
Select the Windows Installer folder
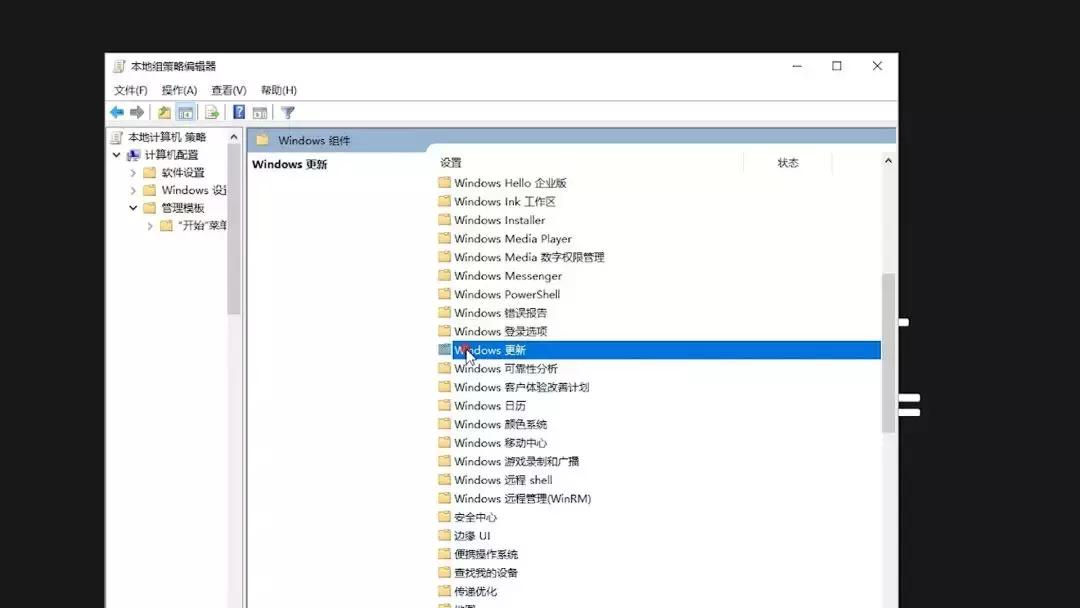pyautogui.click(x=502, y=219)
